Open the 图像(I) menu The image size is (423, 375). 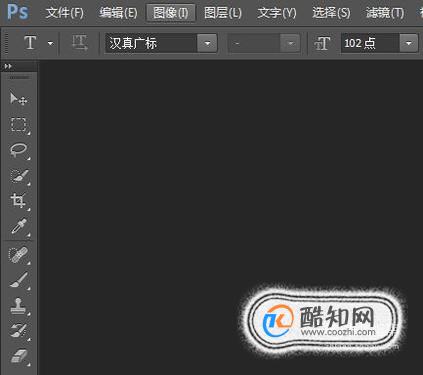[171, 13]
